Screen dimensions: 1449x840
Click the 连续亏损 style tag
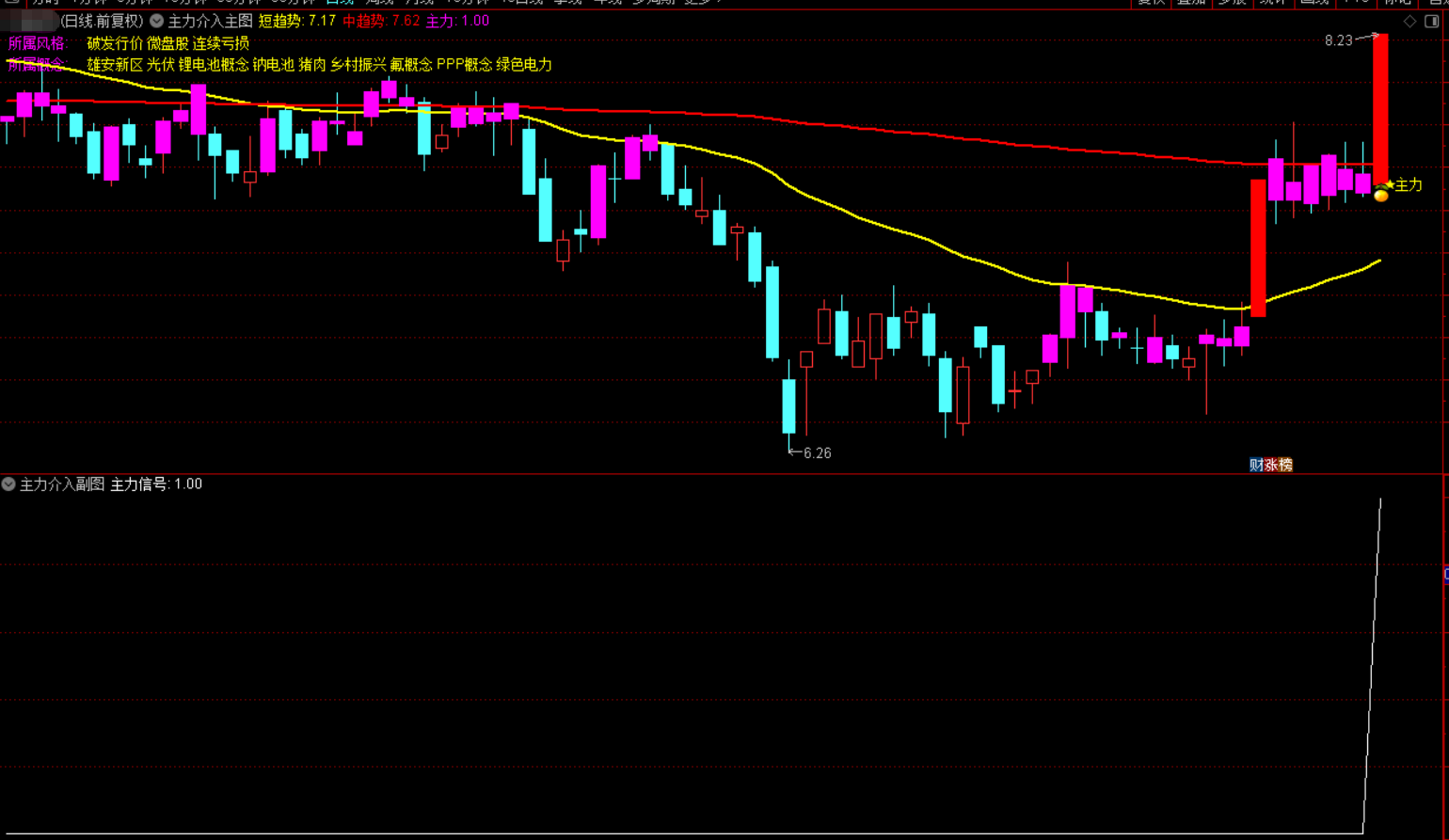pos(221,43)
